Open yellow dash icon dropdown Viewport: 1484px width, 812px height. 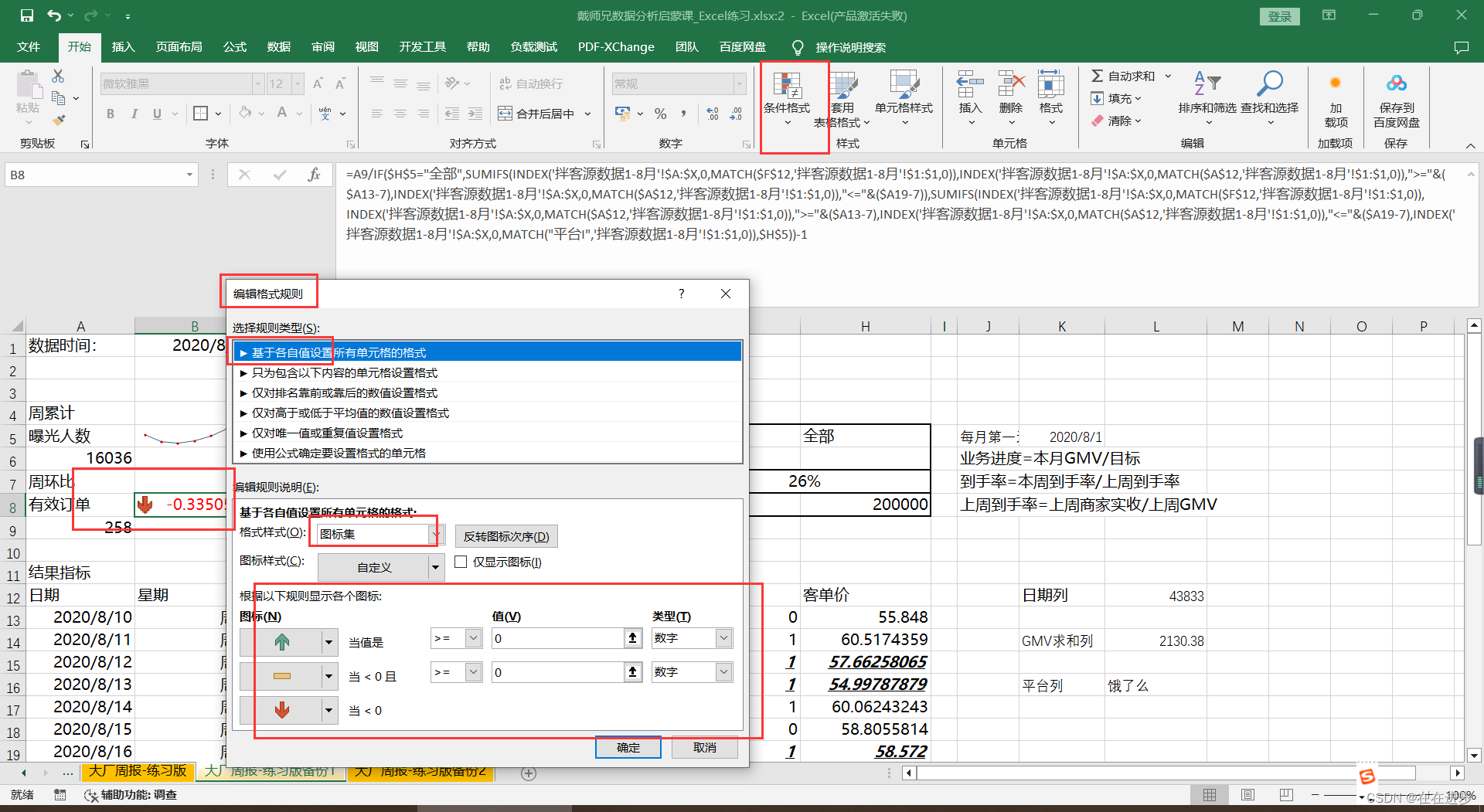328,676
